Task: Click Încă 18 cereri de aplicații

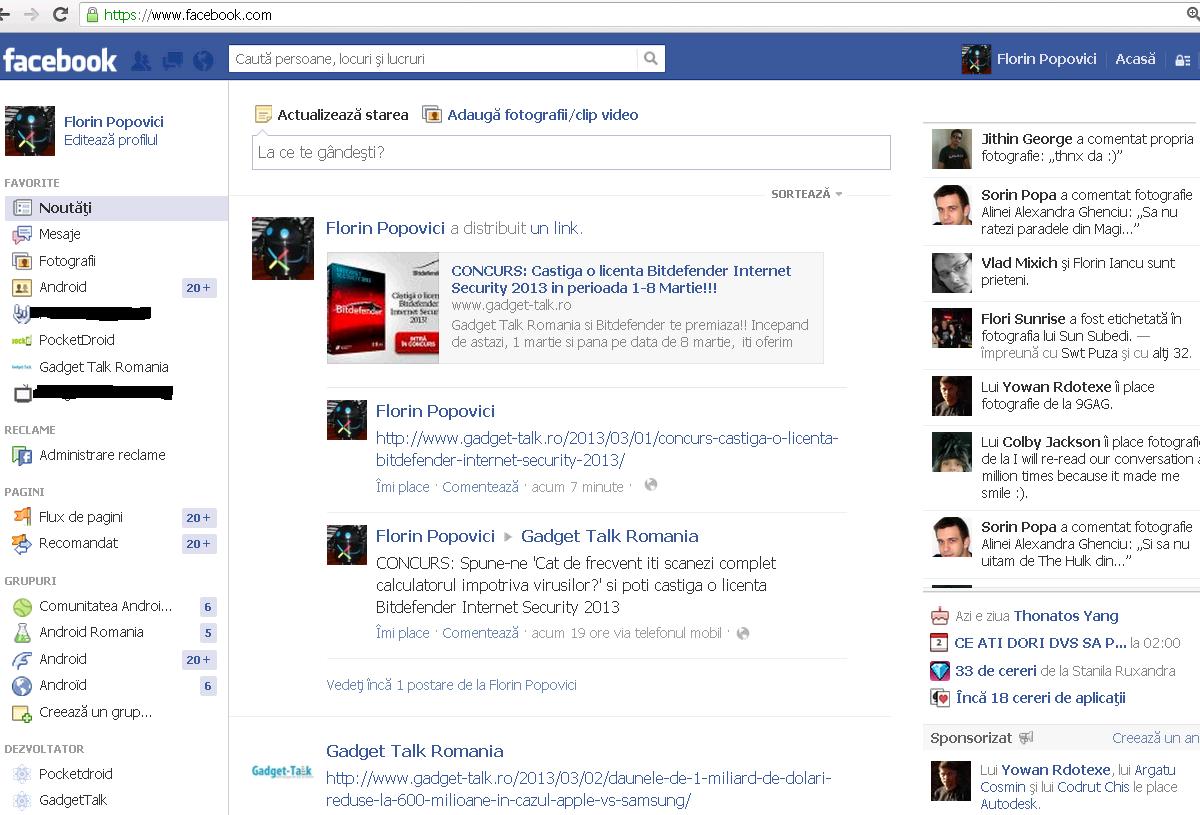Action: (1041, 698)
